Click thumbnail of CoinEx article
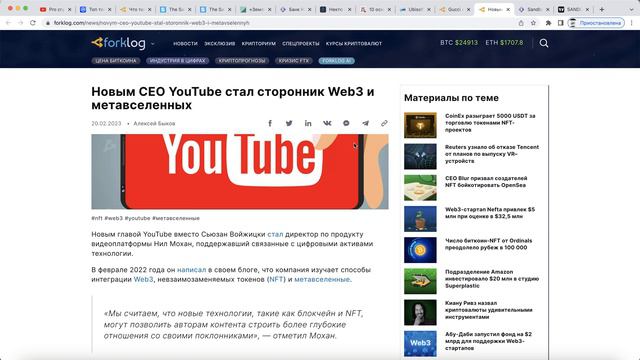 420,125
